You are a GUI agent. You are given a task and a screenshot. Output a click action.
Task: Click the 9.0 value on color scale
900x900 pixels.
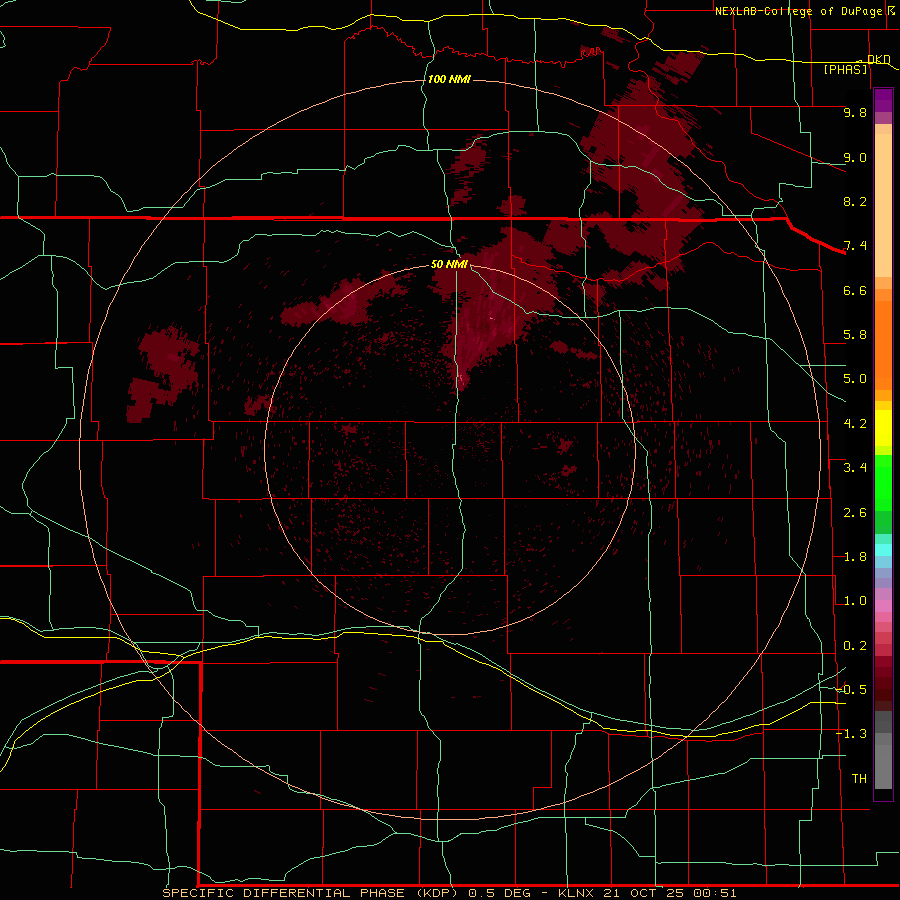(855, 157)
